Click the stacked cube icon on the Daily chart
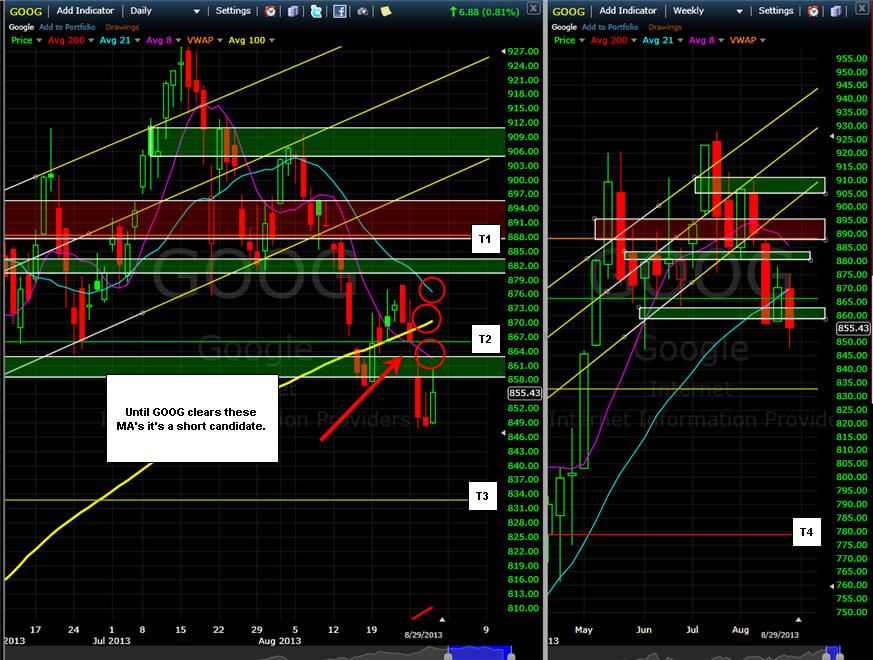Image resolution: width=873 pixels, height=660 pixels. tap(293, 11)
